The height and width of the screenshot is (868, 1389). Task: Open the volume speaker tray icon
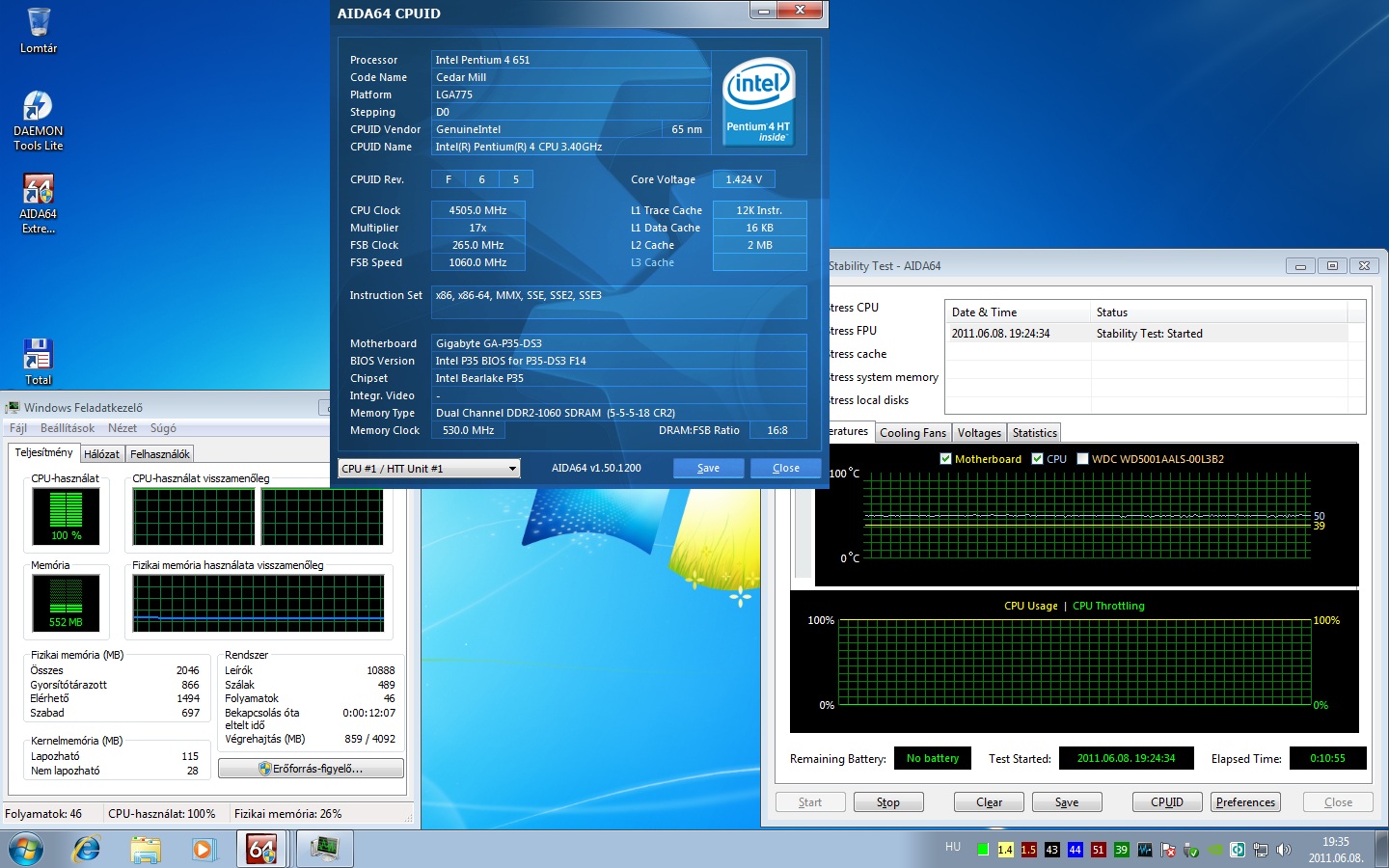tap(1283, 850)
